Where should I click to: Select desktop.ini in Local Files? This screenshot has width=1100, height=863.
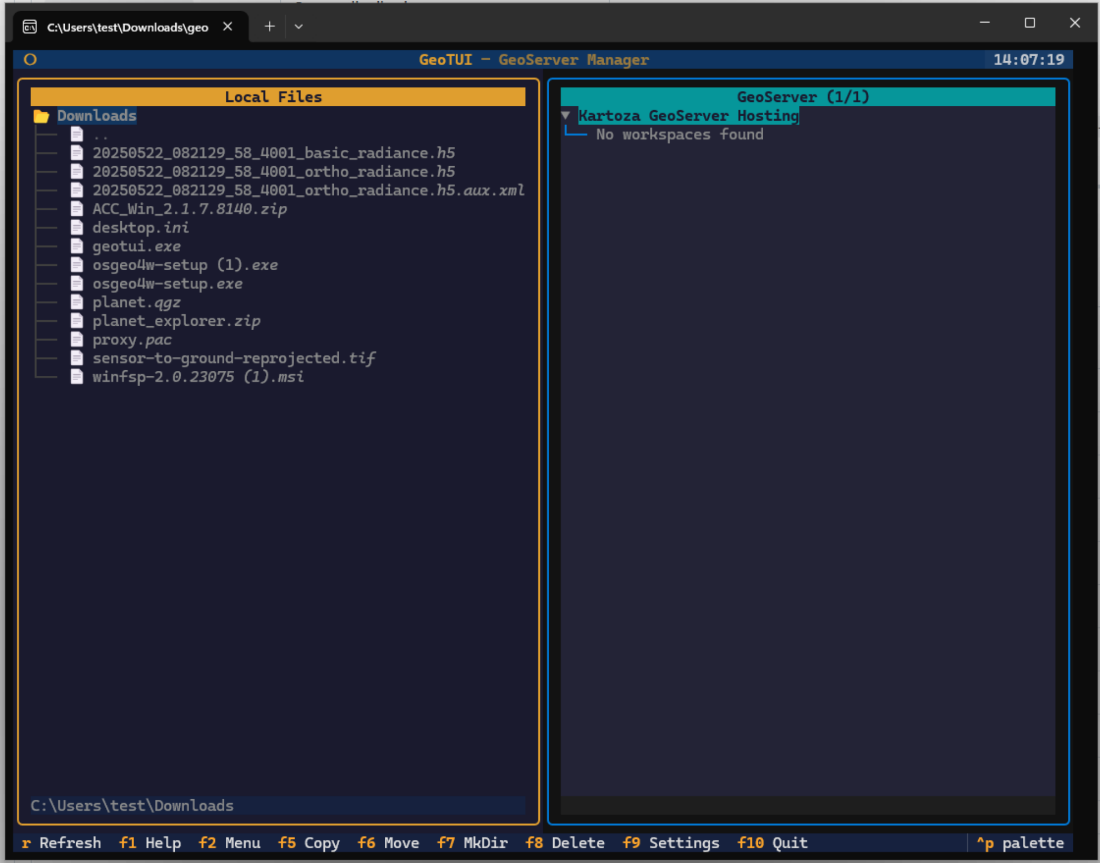click(x=140, y=227)
